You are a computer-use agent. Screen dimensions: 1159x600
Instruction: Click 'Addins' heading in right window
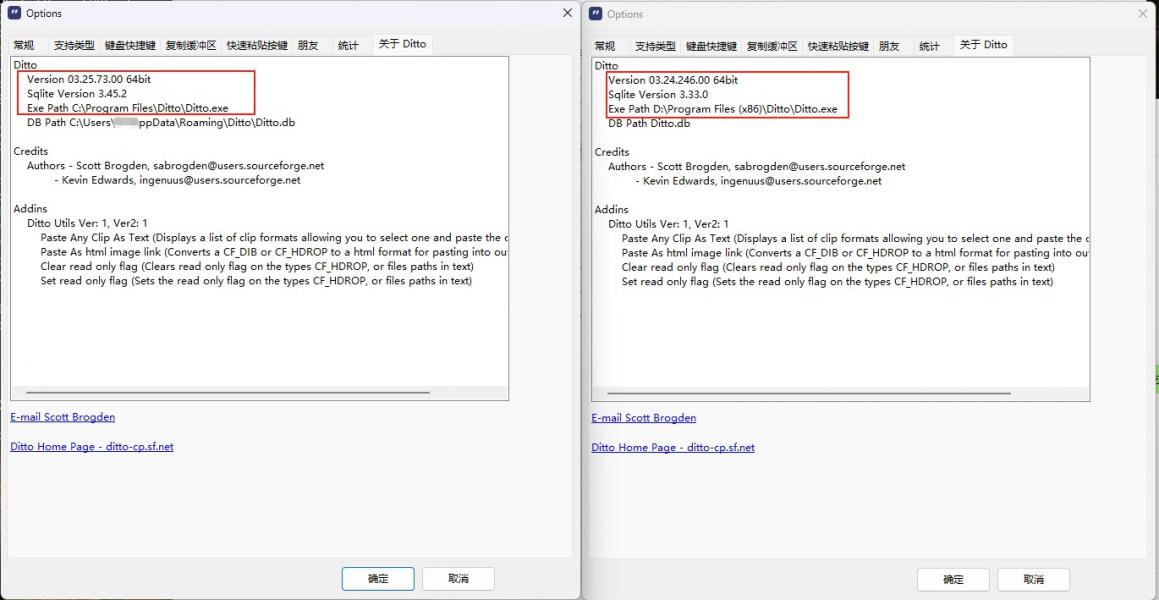(x=612, y=210)
